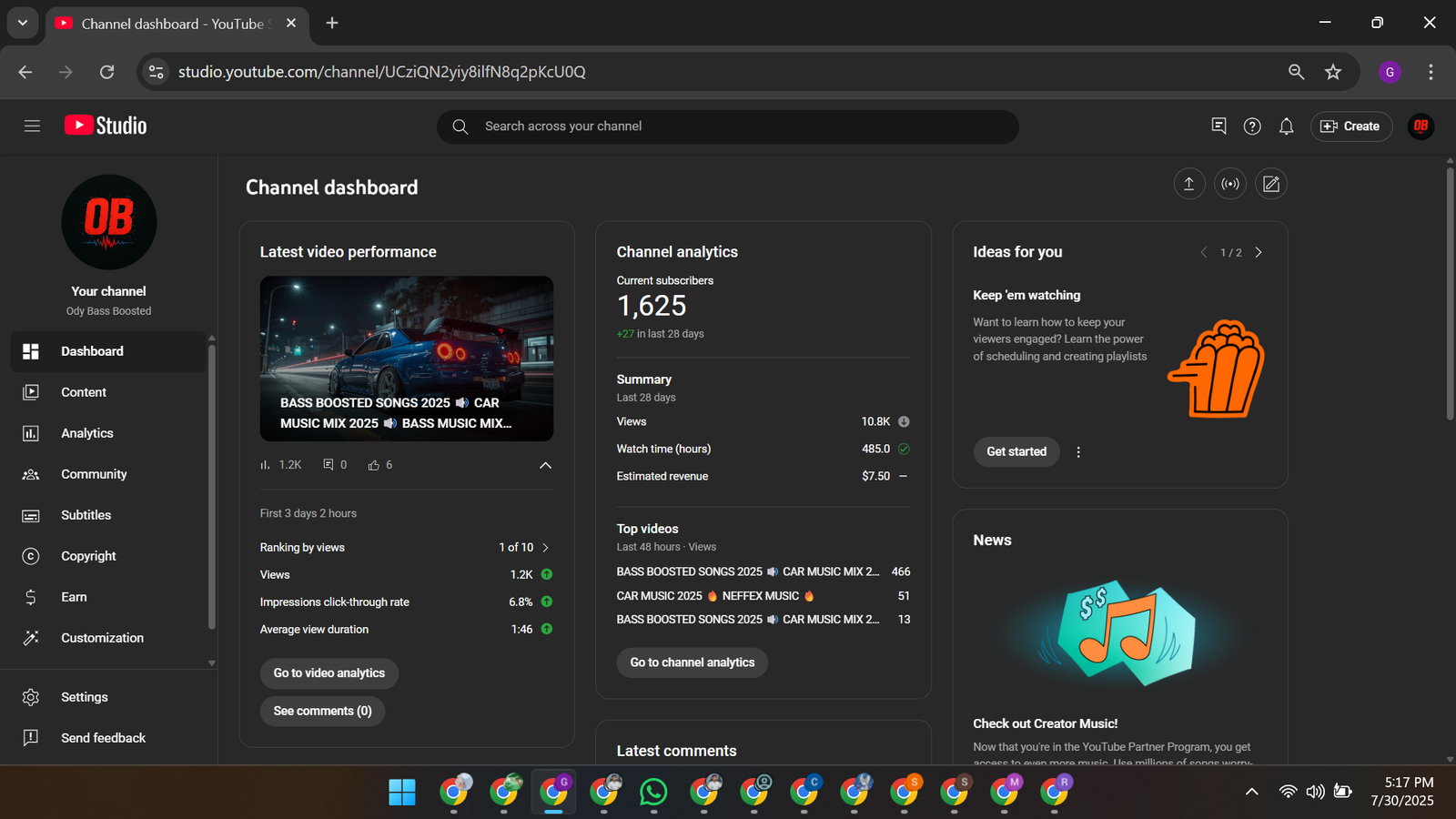The height and width of the screenshot is (819, 1456).
Task: Go to next idea in Ideas for you
Action: pos(1259,252)
